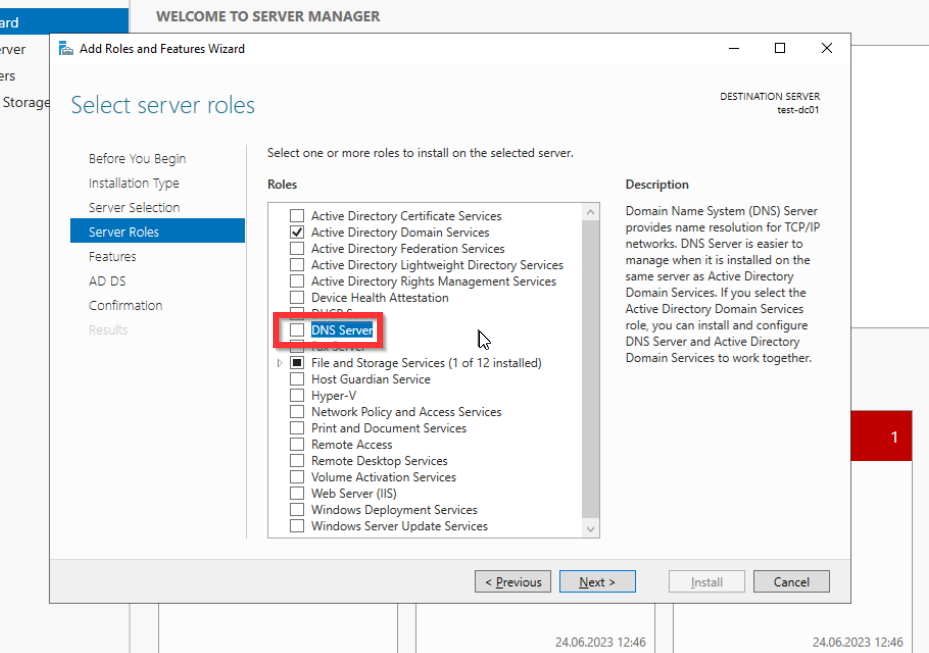Viewport: 929px width, 653px height.
Task: Check Remote Access role
Action: click(x=297, y=444)
